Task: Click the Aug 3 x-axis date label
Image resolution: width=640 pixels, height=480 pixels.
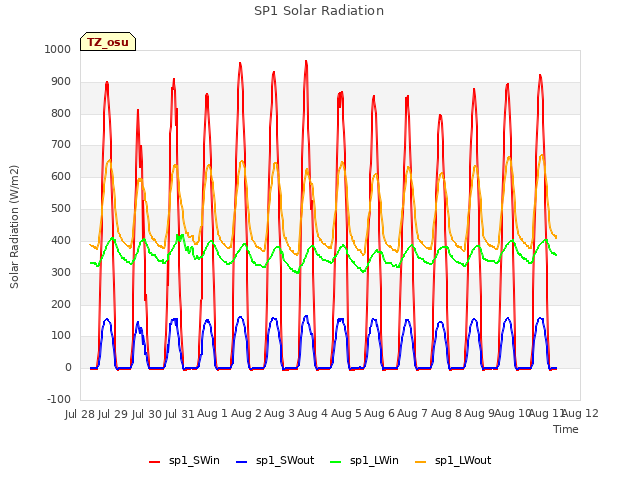Action: tap(279, 414)
